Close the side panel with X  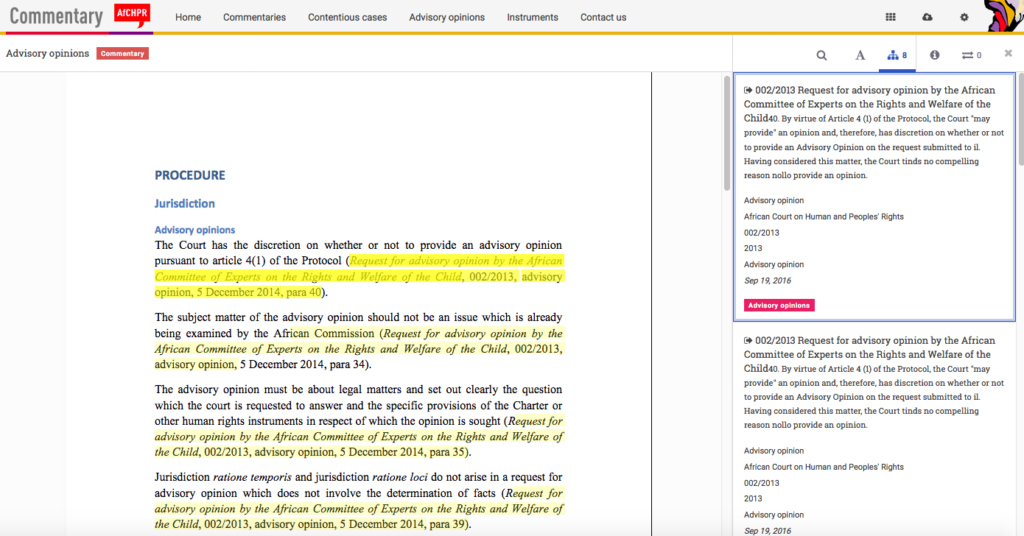click(1008, 54)
